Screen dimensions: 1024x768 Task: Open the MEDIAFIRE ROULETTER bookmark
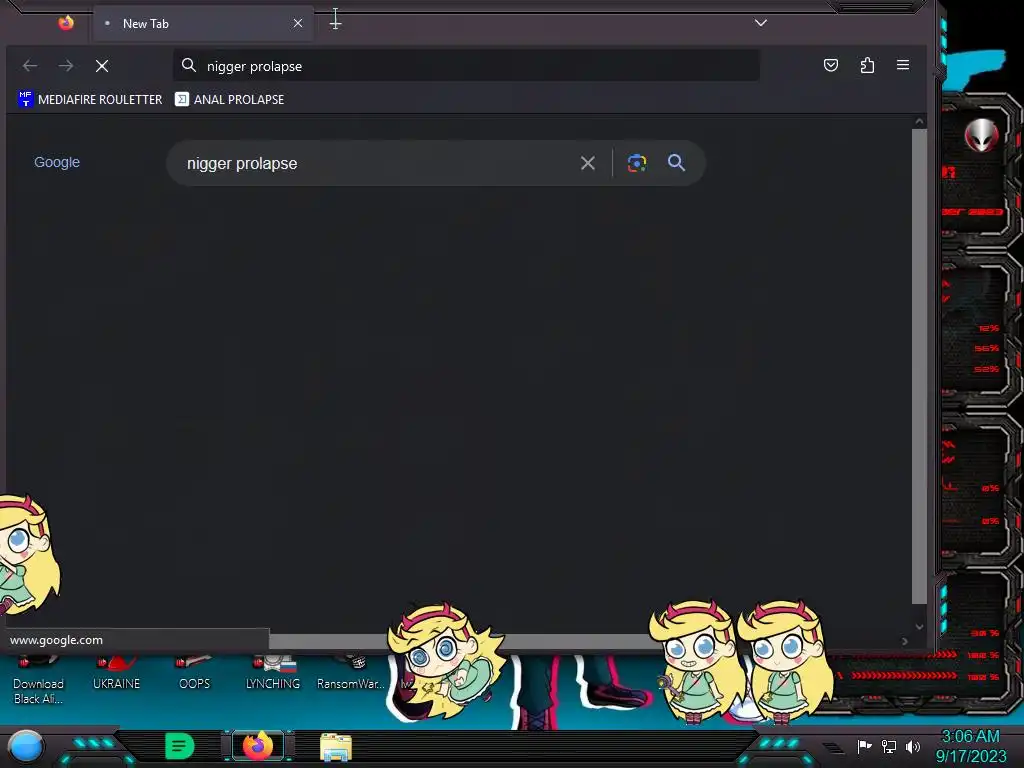(x=90, y=99)
